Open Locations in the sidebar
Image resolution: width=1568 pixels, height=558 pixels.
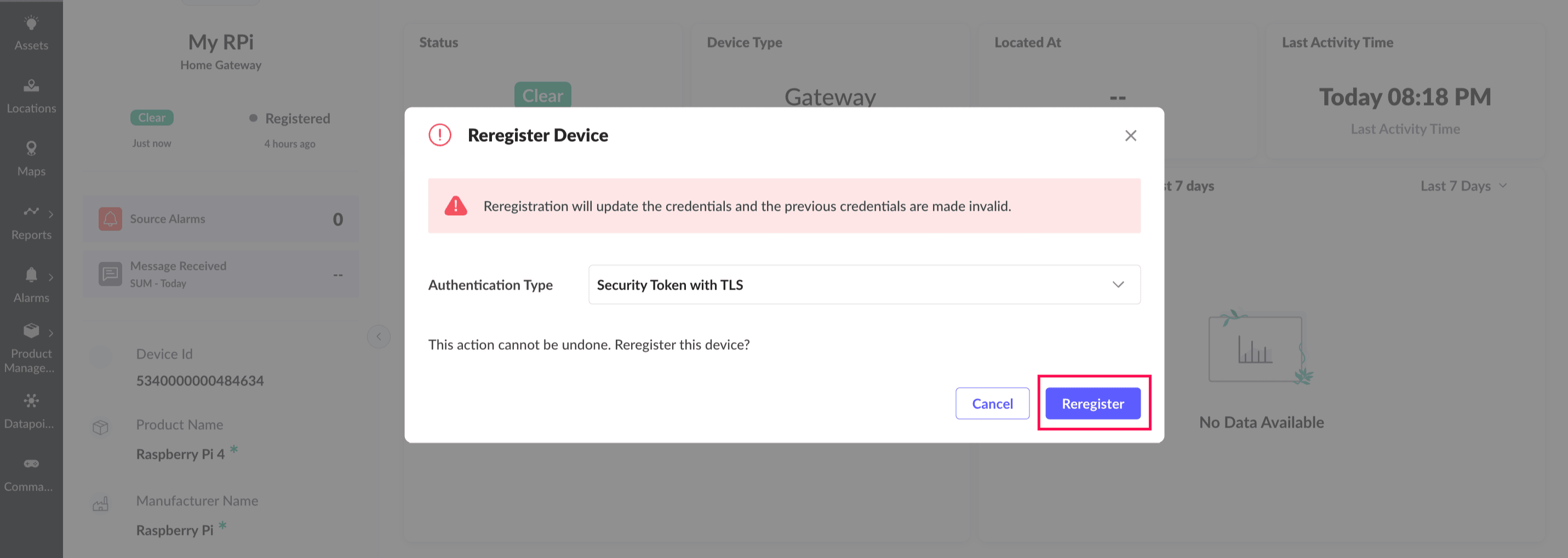[x=31, y=96]
